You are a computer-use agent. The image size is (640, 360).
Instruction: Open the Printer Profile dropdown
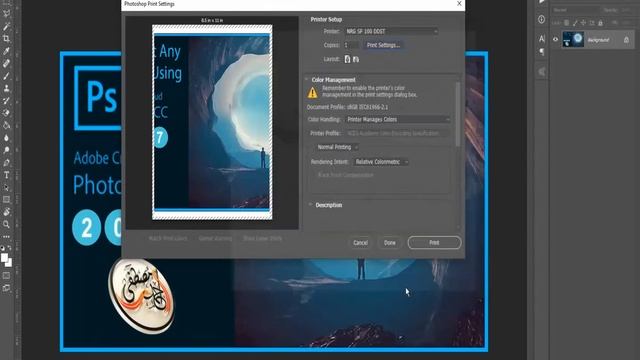coord(398,133)
